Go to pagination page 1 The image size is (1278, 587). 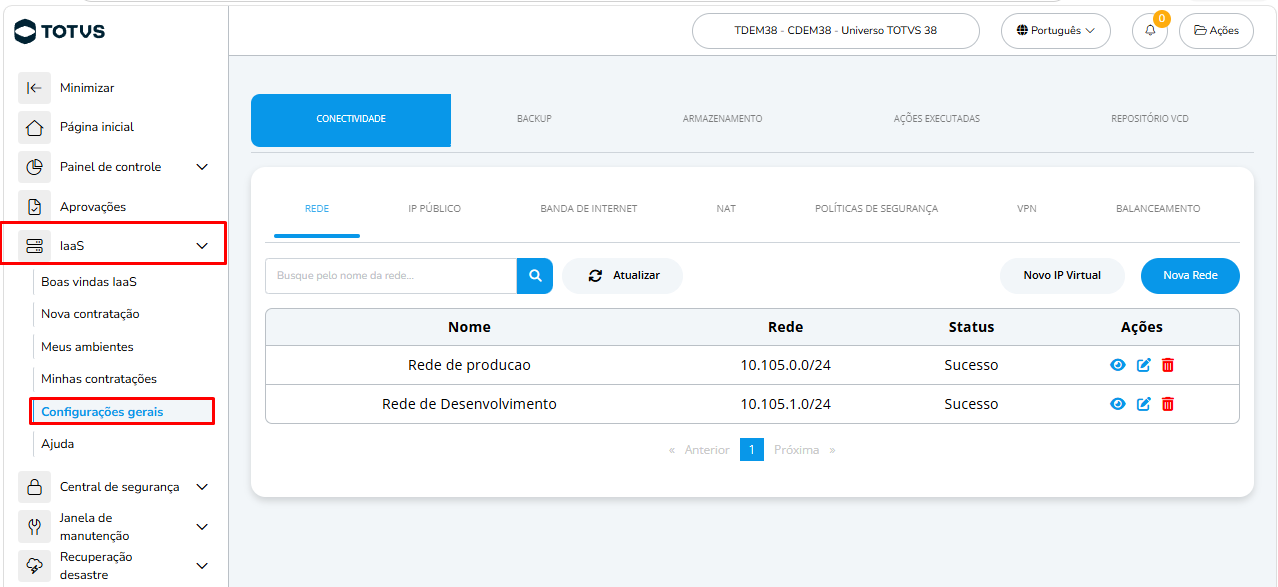tap(752, 450)
